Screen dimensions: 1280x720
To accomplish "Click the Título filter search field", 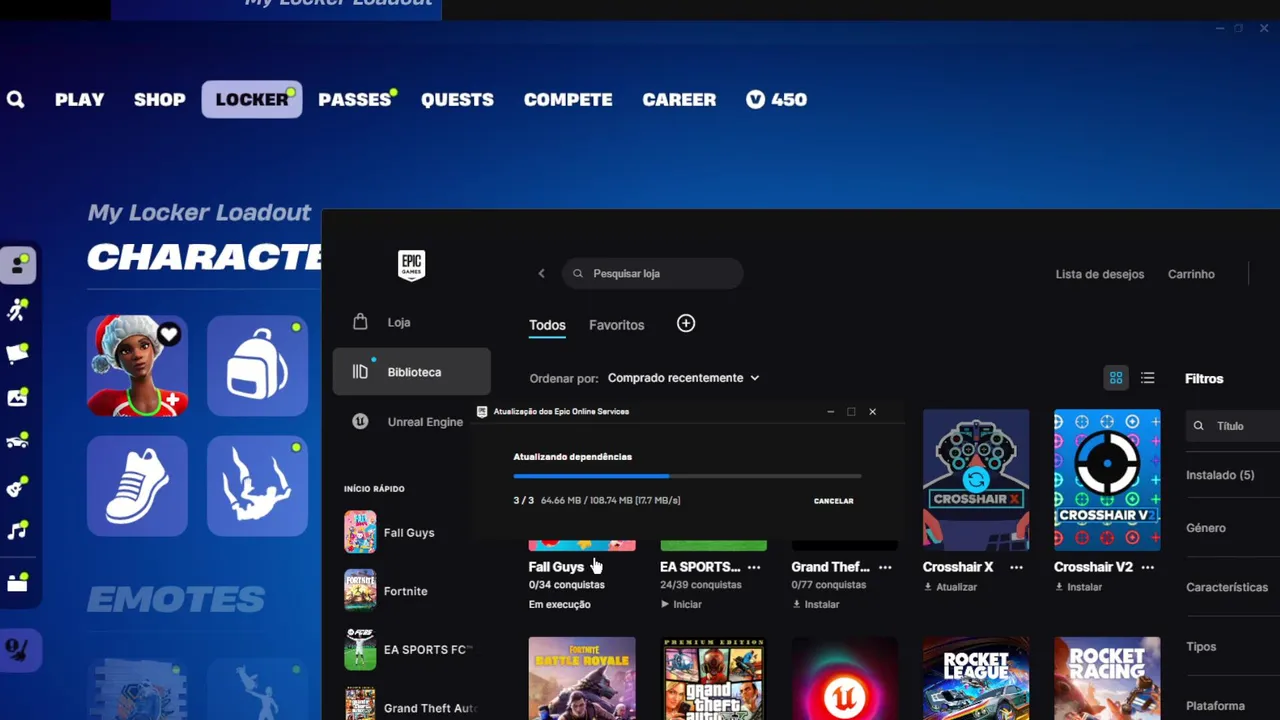I will pos(1233,426).
